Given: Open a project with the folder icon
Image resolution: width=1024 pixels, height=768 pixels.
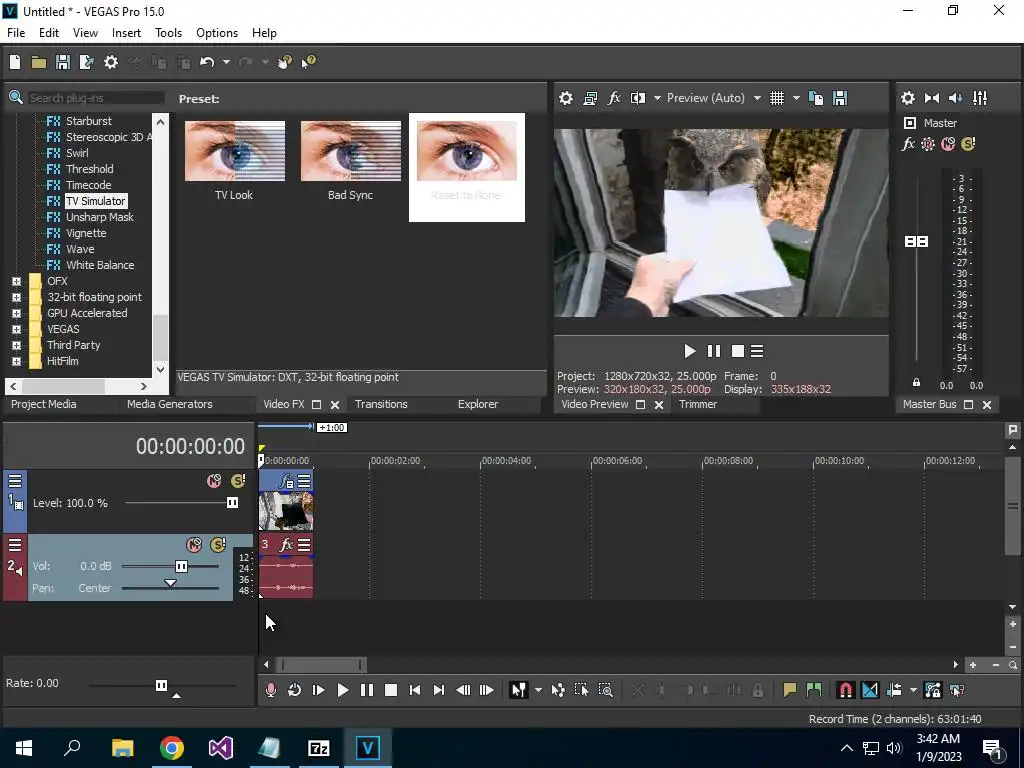Looking at the screenshot, I should [39, 62].
